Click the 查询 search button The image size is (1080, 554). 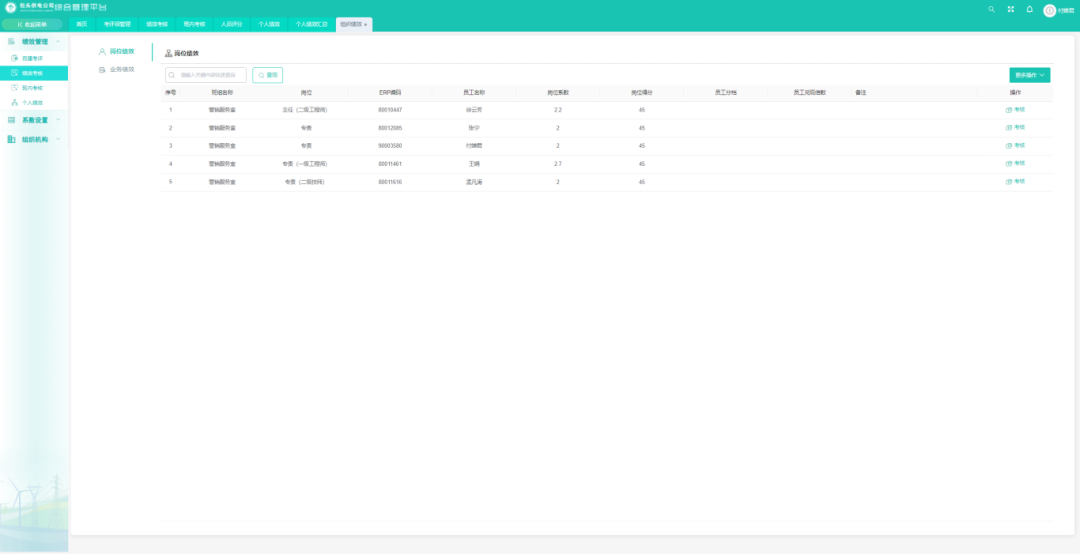pos(268,75)
